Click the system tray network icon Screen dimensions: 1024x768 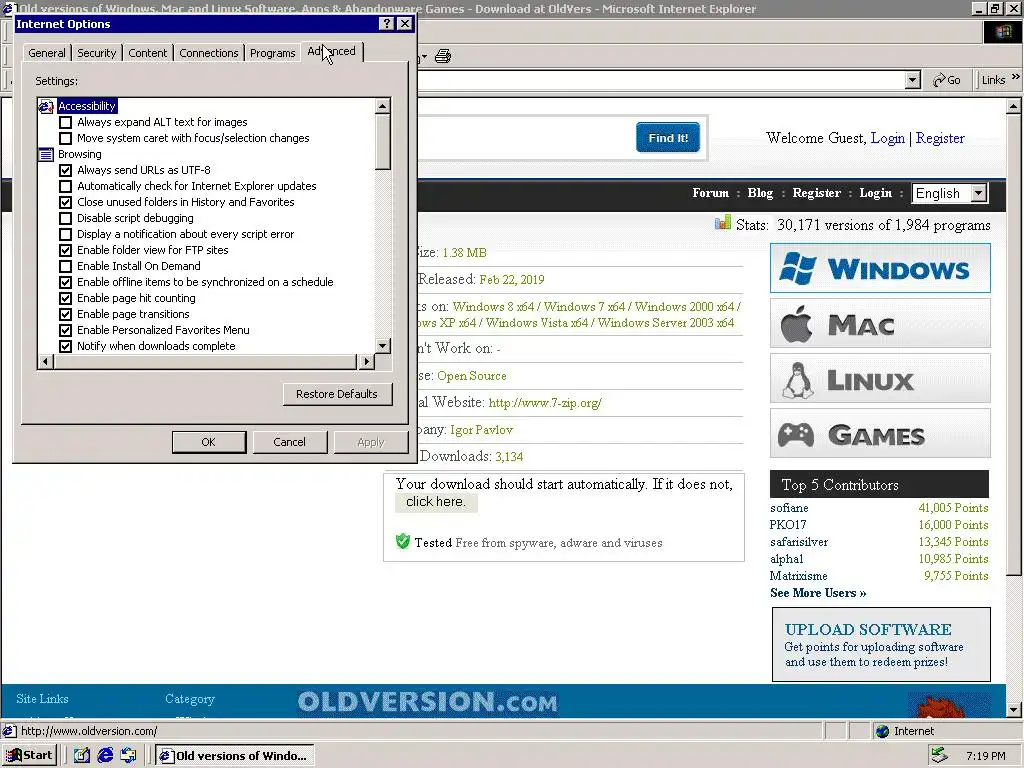940,756
